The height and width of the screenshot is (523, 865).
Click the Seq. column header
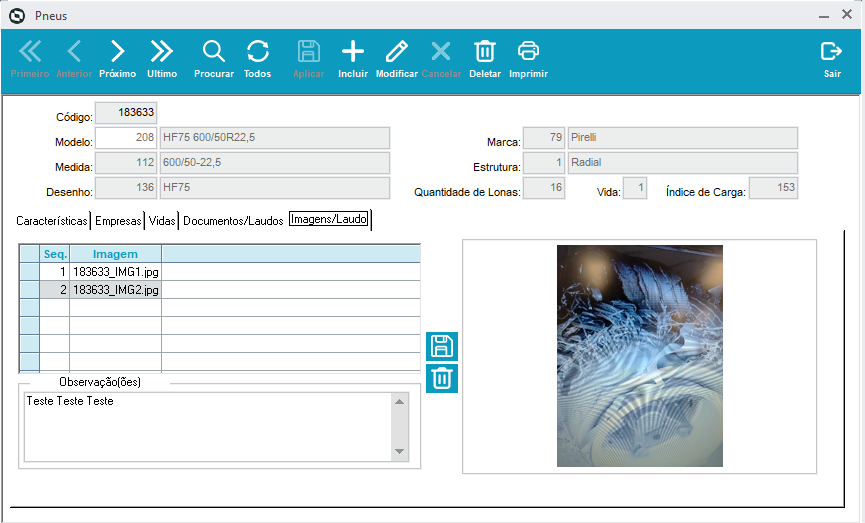pyautogui.click(x=55, y=254)
